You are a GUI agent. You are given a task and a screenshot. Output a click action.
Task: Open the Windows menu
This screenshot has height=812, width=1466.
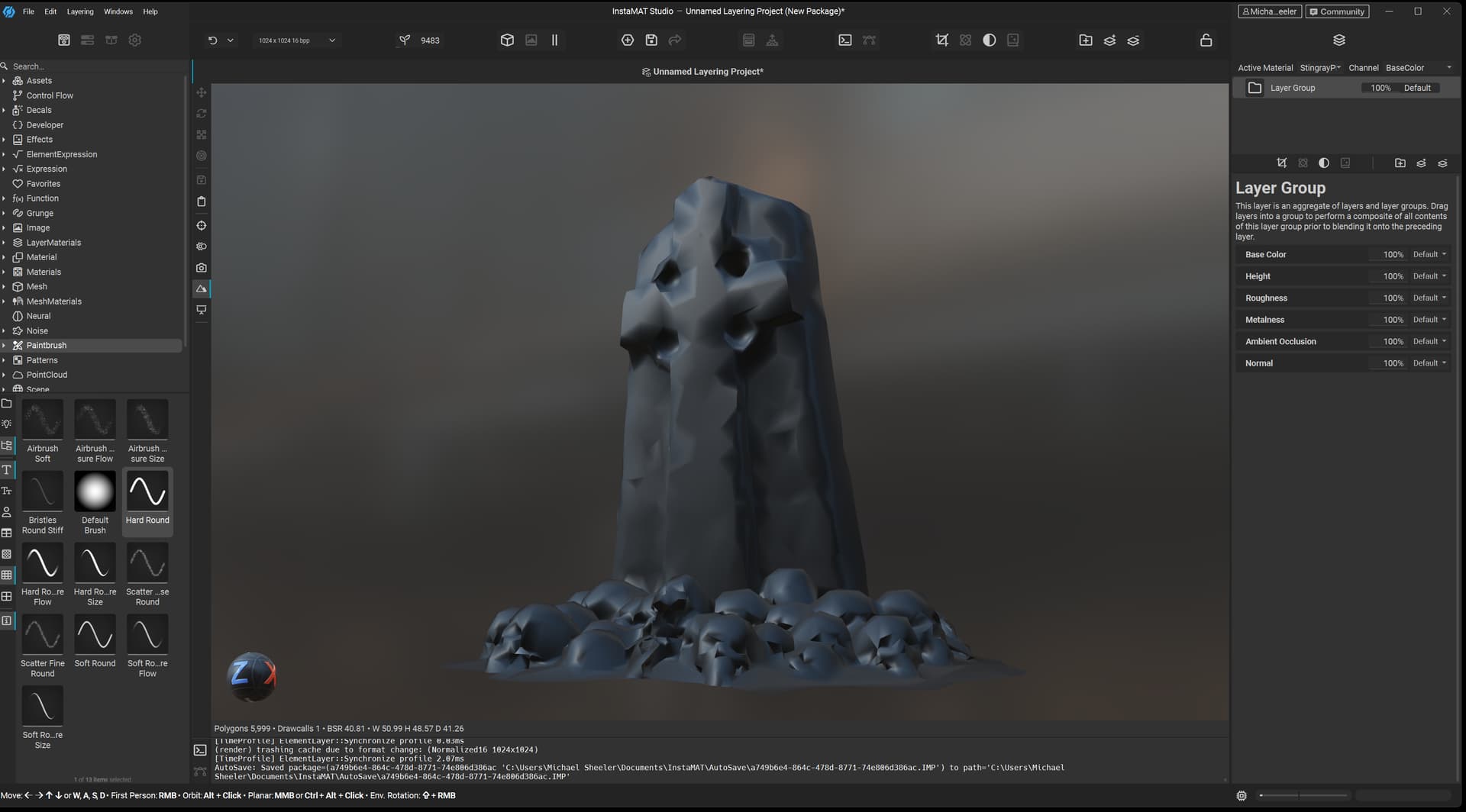tap(118, 11)
